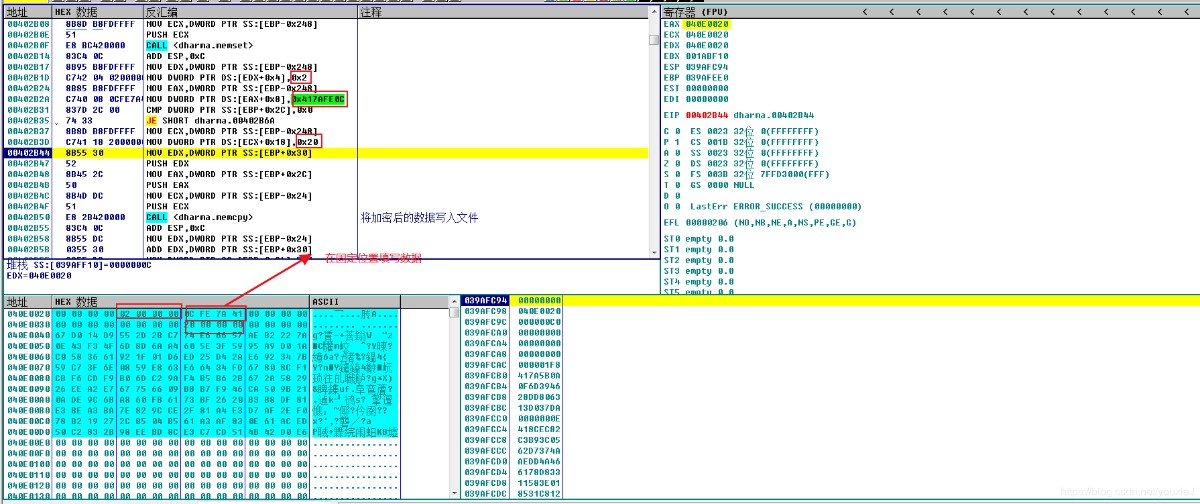Screen dimensions: 1200x504
Task: Click the address 00402B08 in disassembly
Action: tap(27, 24)
